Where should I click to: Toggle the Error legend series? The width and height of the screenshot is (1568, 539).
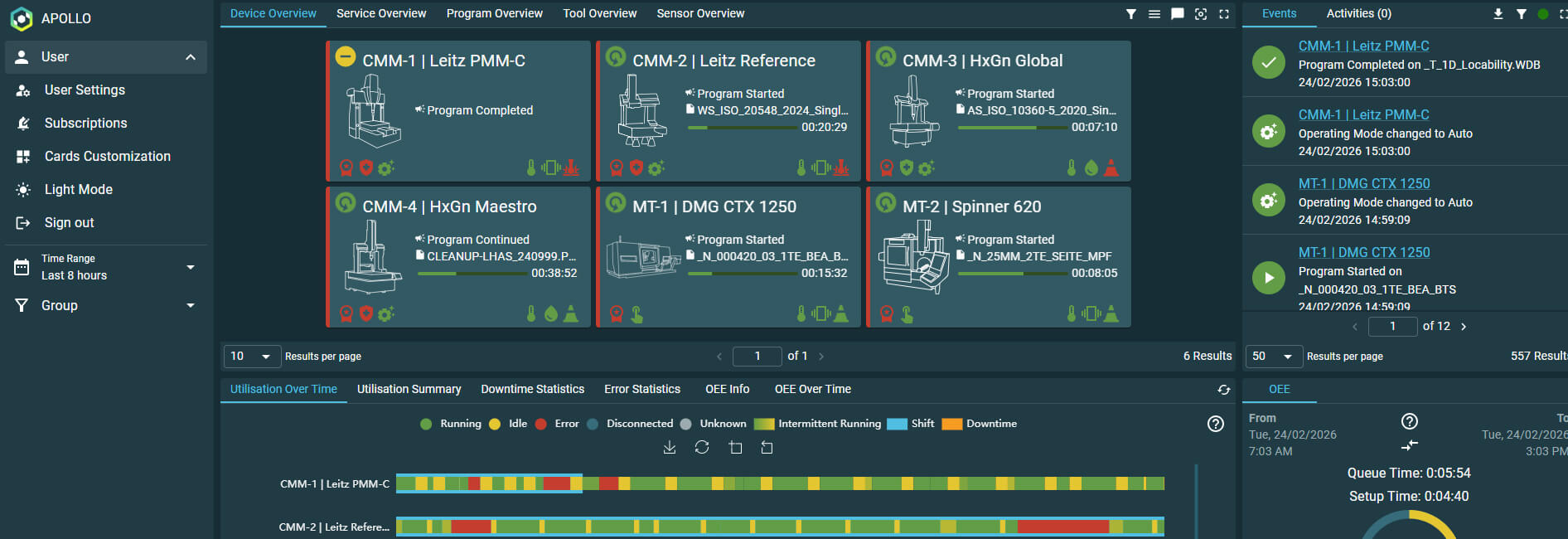557,424
